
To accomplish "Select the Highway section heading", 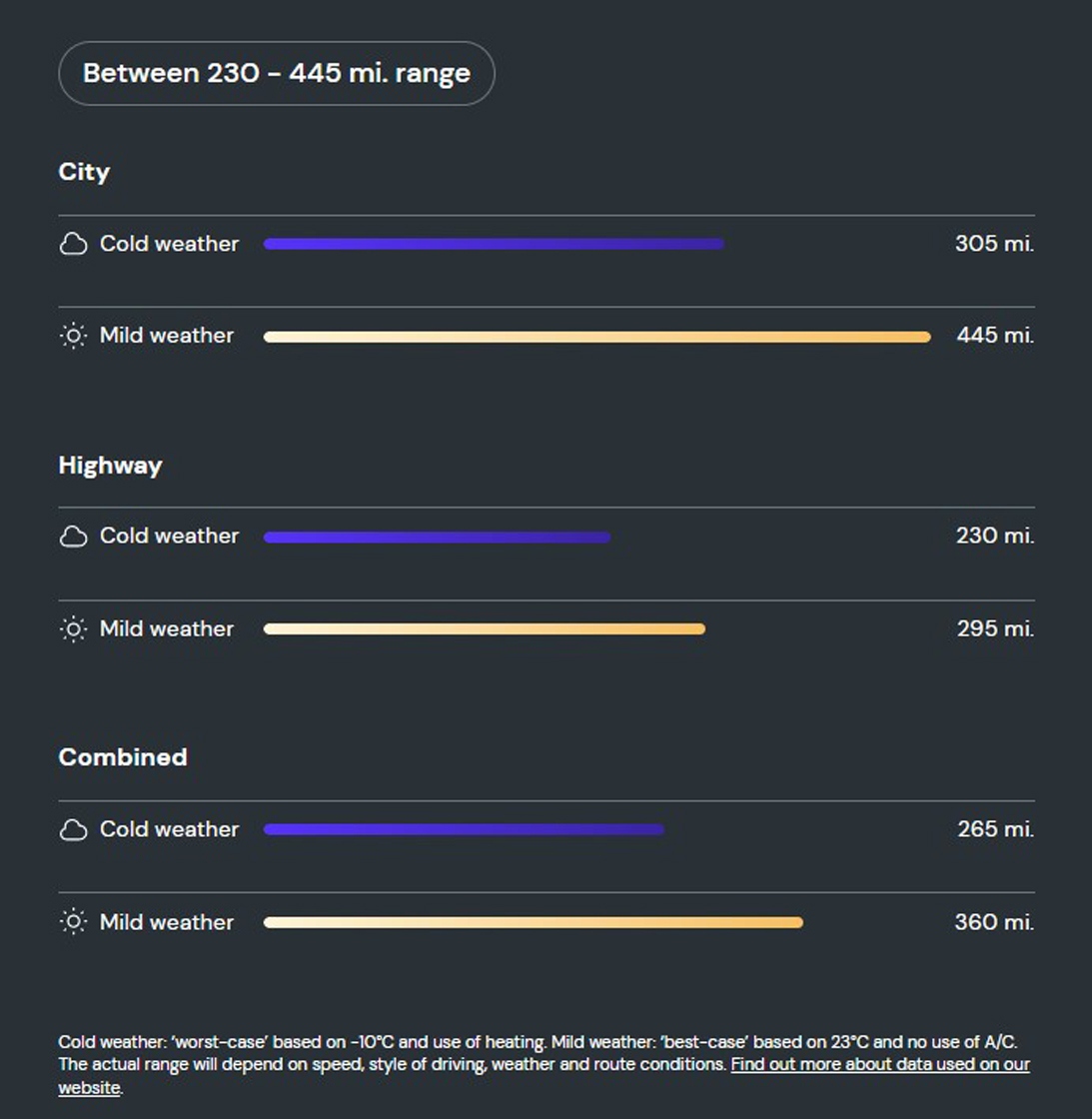I will (111, 466).
